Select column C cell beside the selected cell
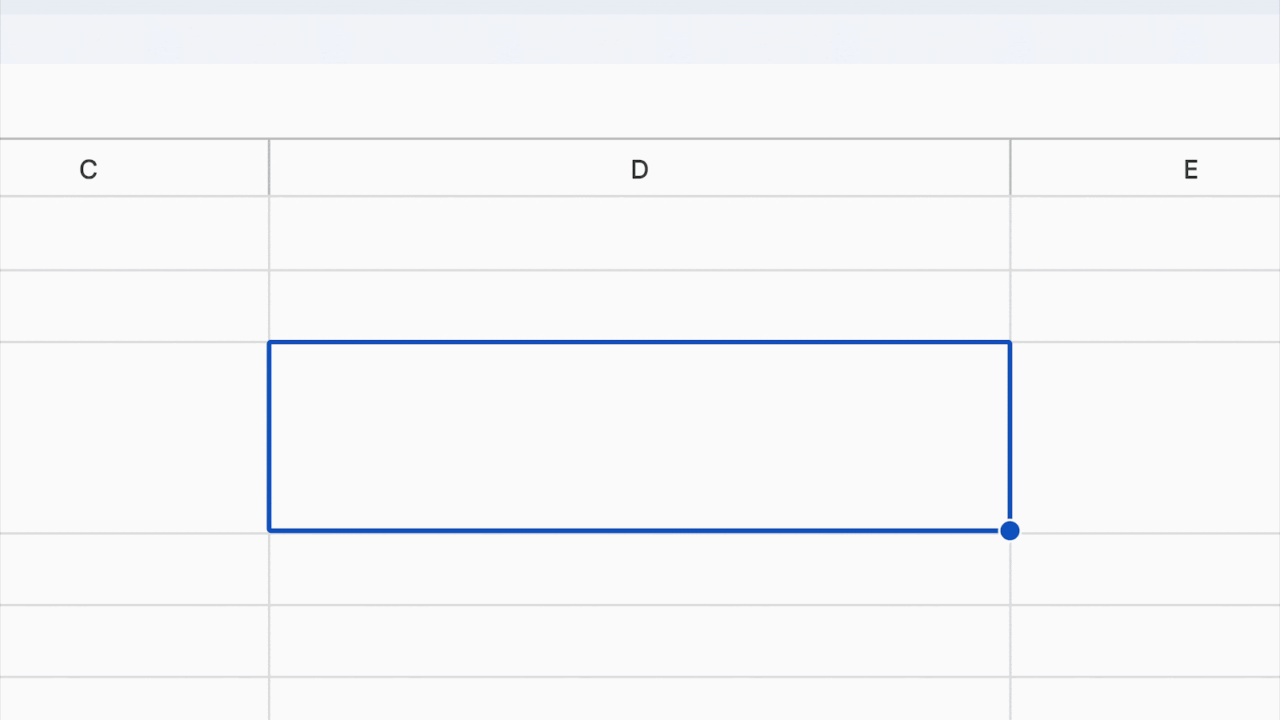The height and width of the screenshot is (720, 1280). [x=134, y=437]
